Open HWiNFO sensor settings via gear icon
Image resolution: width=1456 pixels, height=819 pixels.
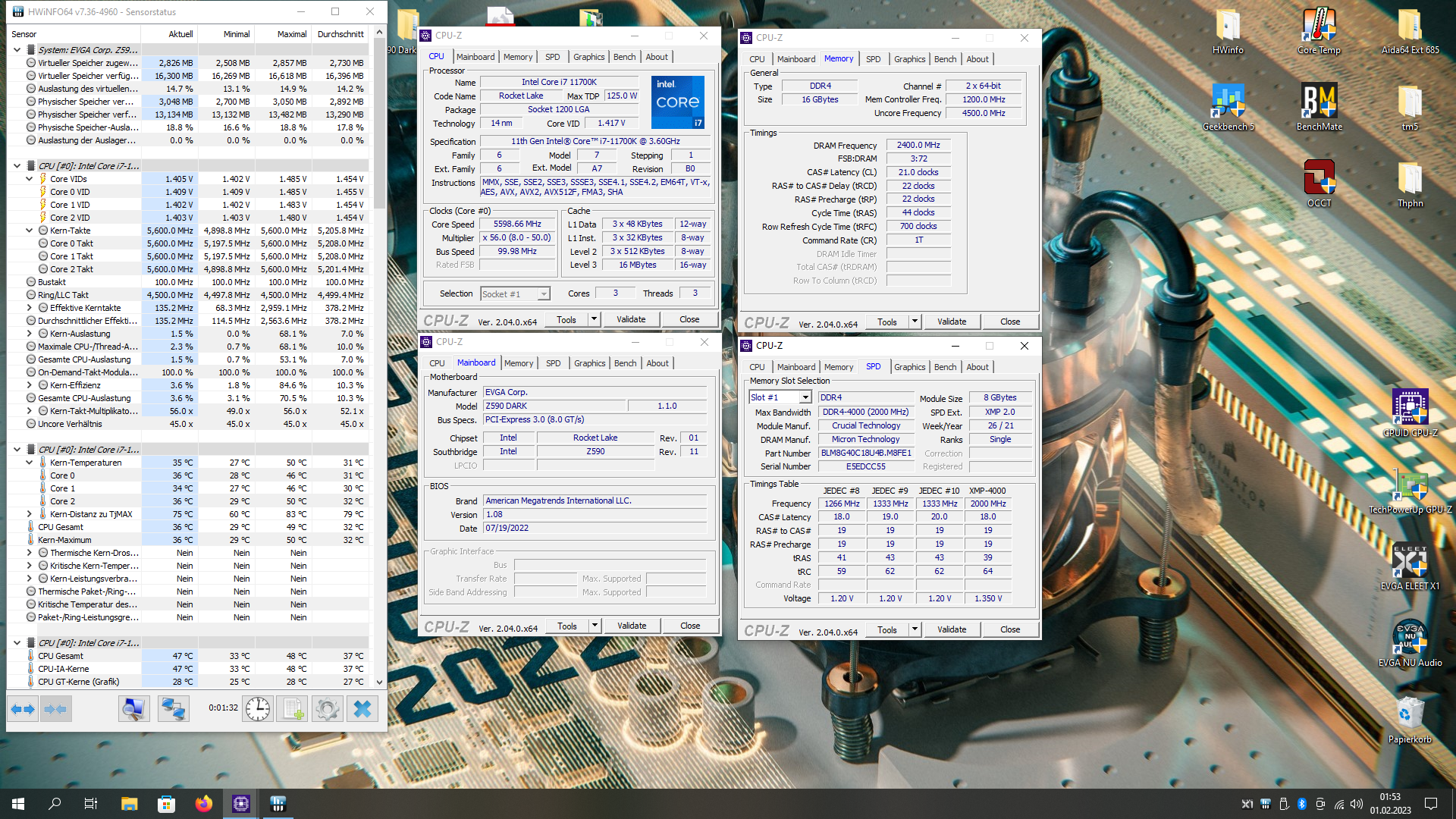point(328,709)
